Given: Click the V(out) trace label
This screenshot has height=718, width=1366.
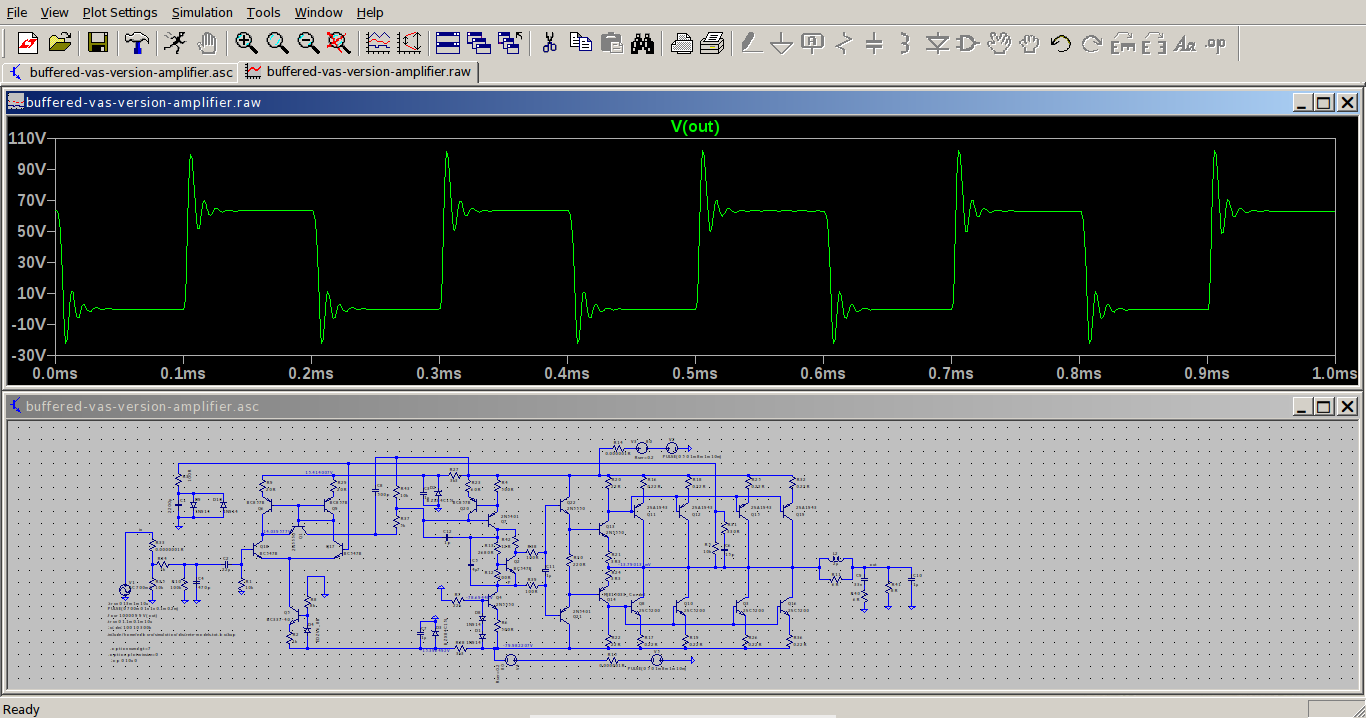Looking at the screenshot, I should click(x=695, y=127).
